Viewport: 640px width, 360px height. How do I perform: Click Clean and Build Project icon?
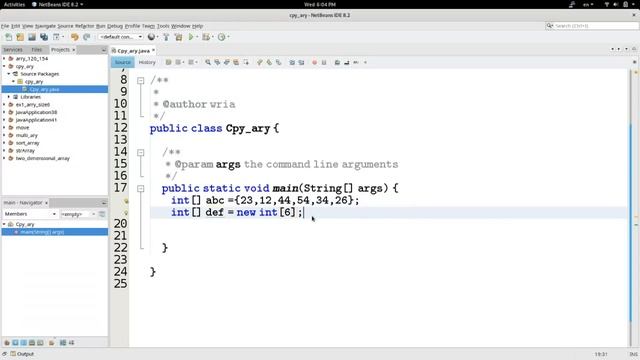178,37
